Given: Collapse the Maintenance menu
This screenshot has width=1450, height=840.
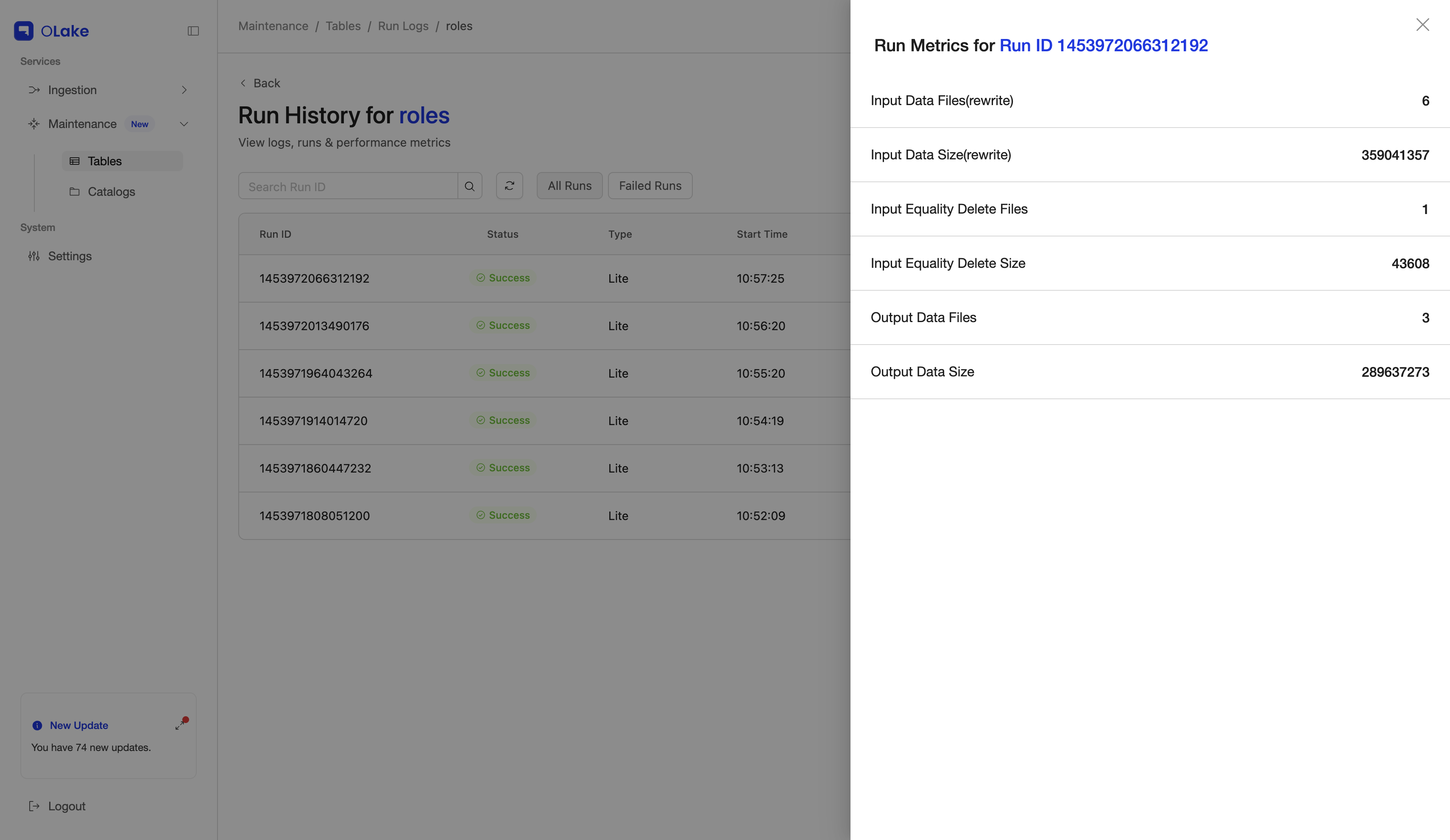Looking at the screenshot, I should pos(184,124).
